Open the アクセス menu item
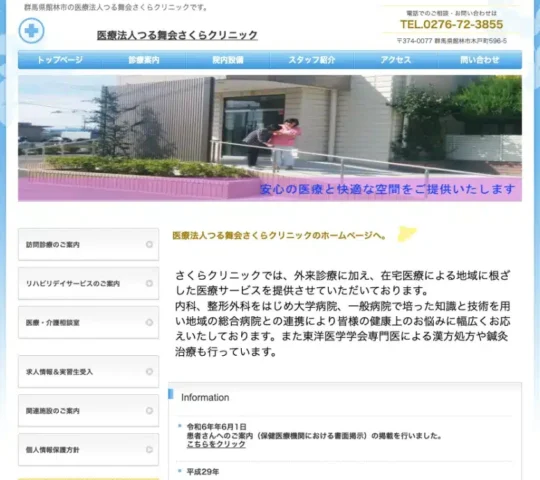This screenshot has width=540, height=480. coord(396,60)
